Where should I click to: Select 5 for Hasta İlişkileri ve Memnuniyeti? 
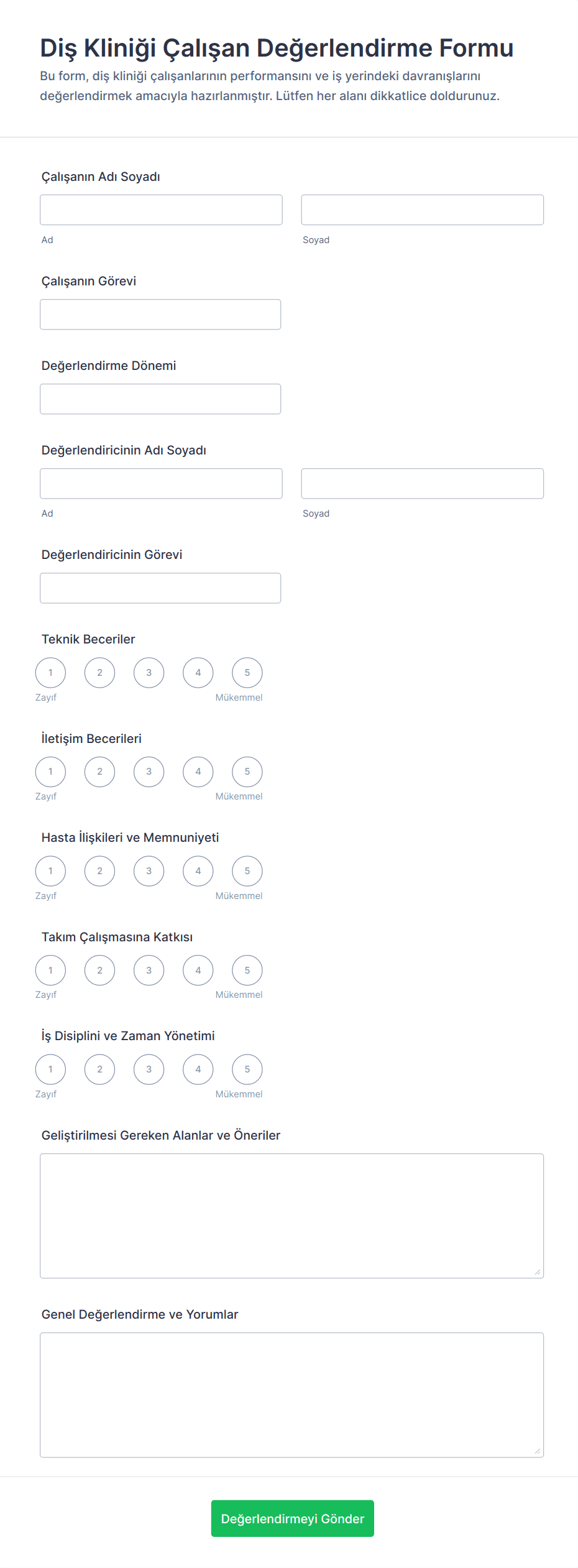pos(247,871)
